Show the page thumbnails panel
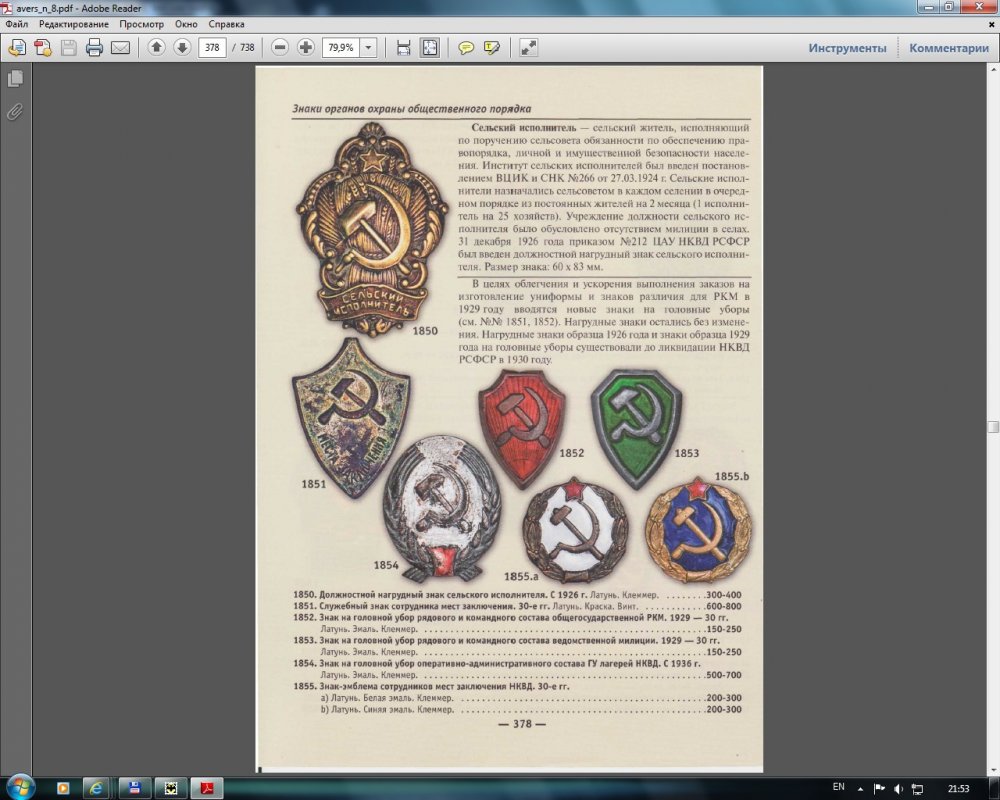 [x=15, y=78]
